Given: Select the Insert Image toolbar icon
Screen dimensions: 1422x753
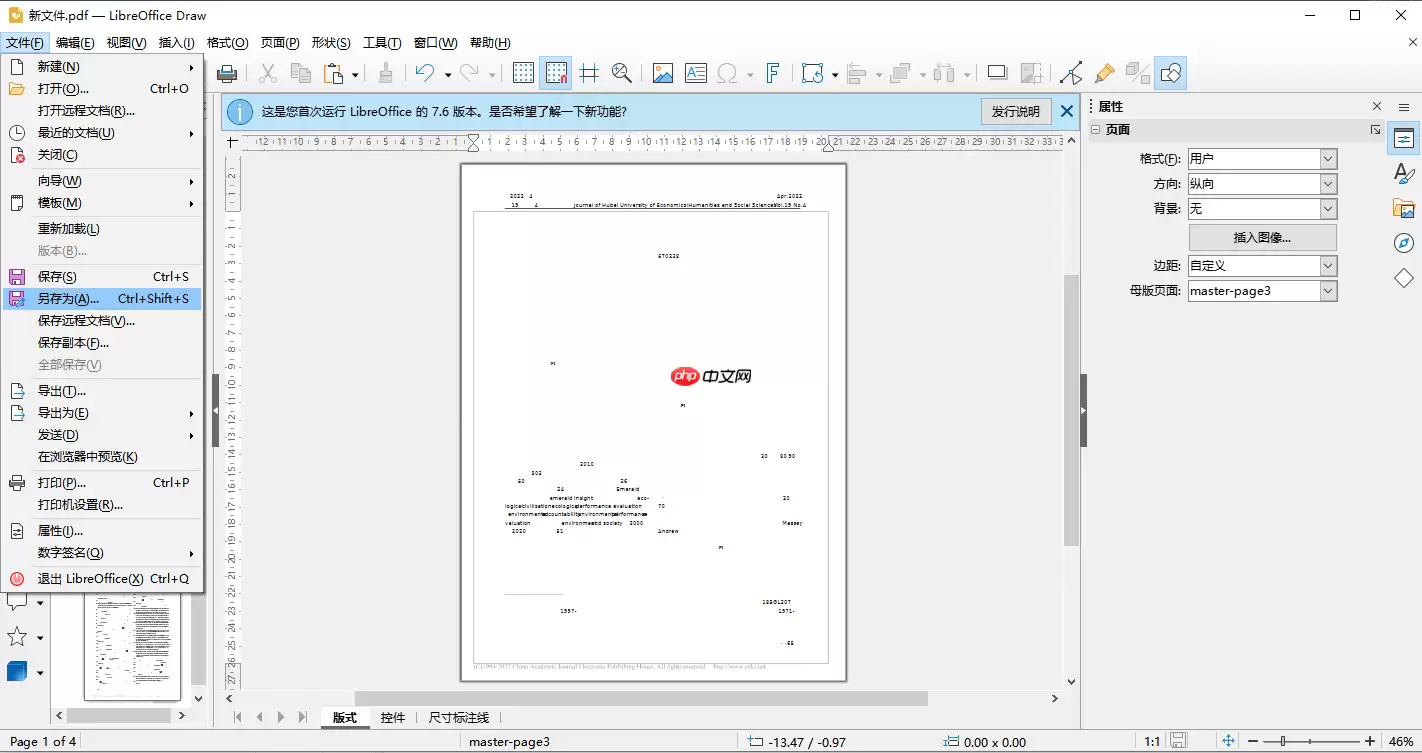Looking at the screenshot, I should tap(661, 72).
